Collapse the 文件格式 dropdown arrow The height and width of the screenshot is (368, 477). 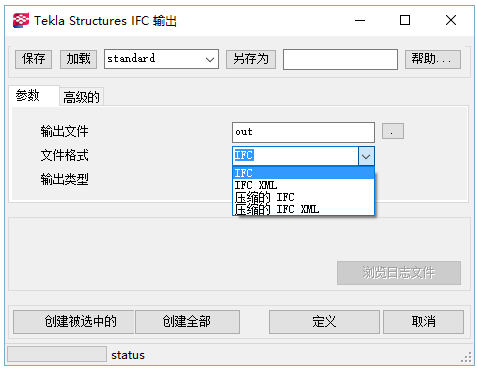coord(366,156)
